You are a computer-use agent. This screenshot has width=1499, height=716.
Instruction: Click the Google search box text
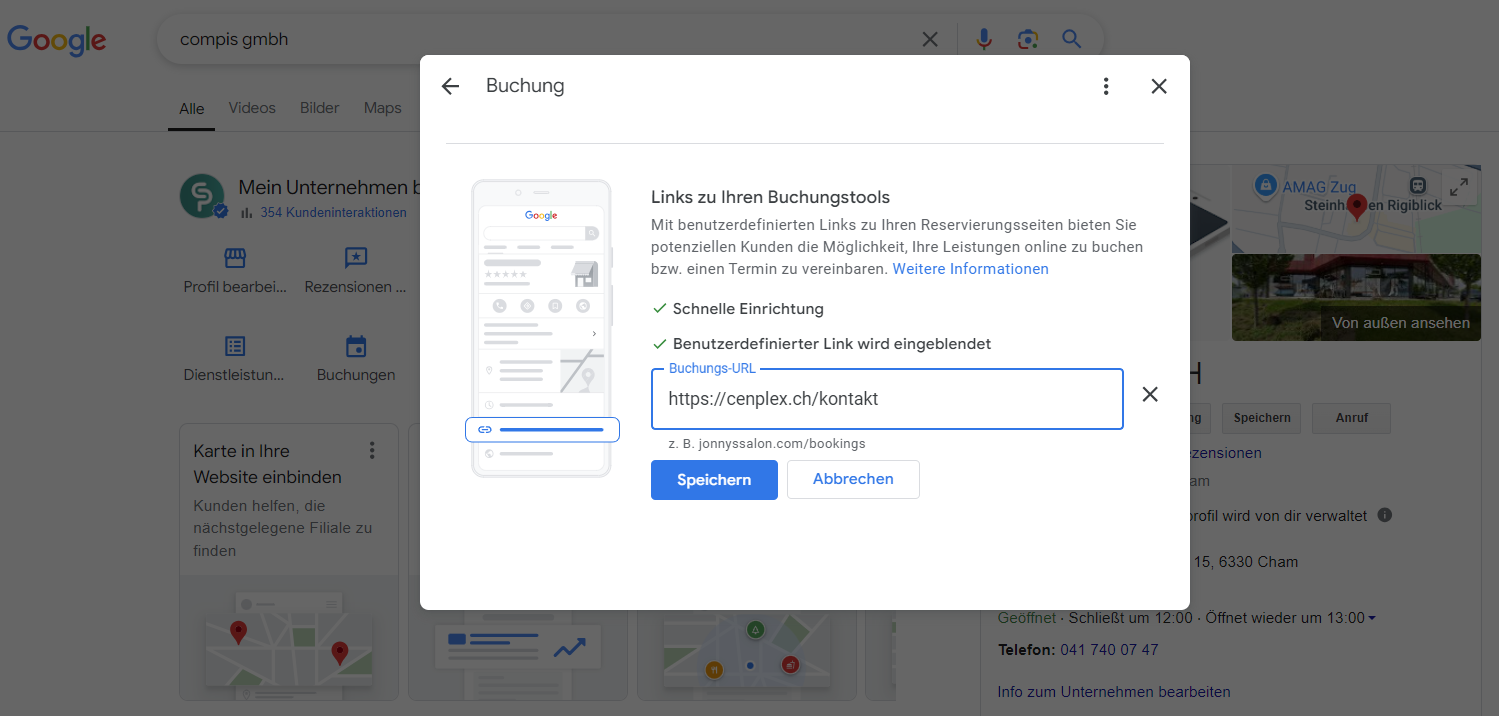click(234, 40)
